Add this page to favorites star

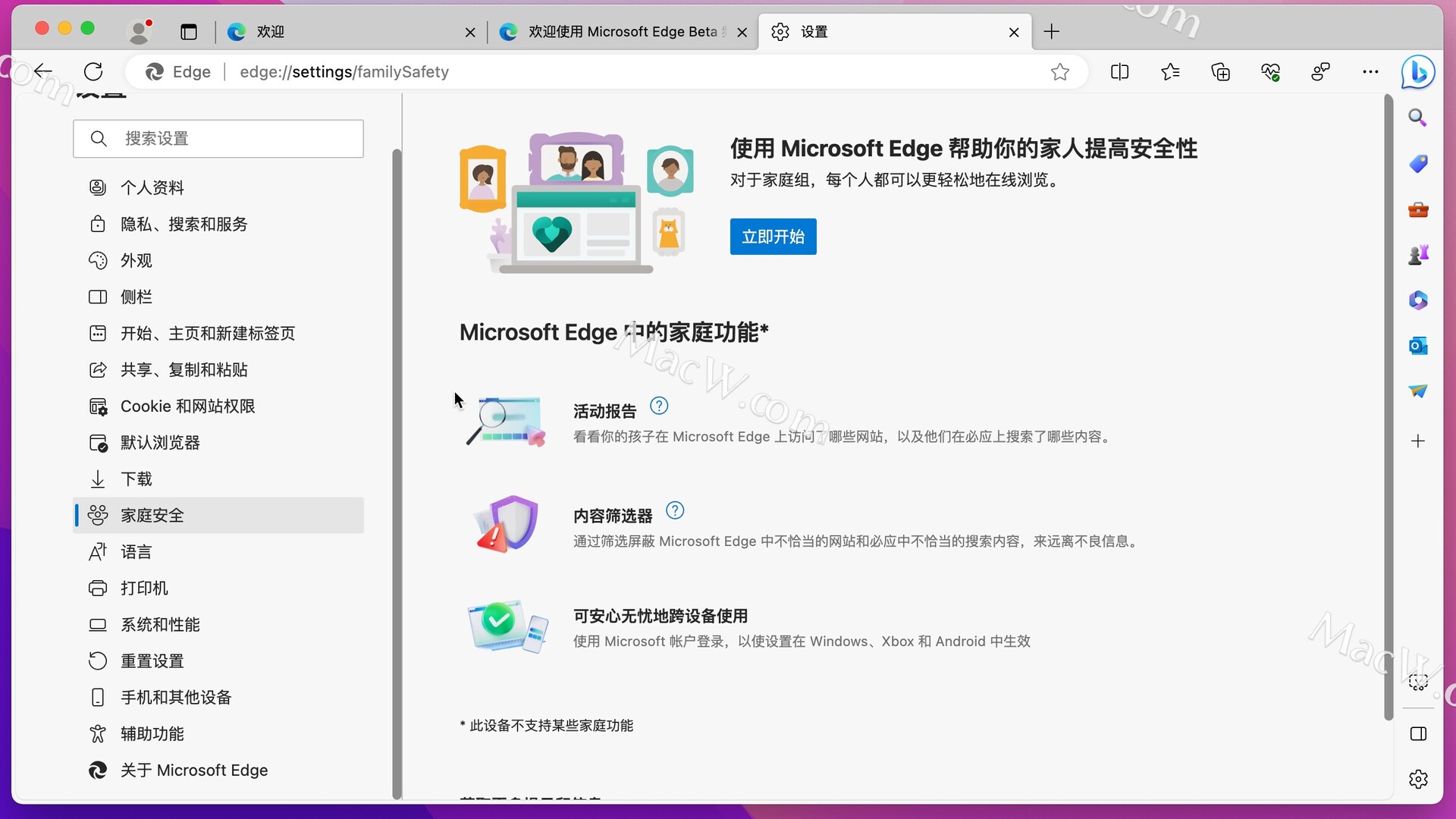[1060, 72]
